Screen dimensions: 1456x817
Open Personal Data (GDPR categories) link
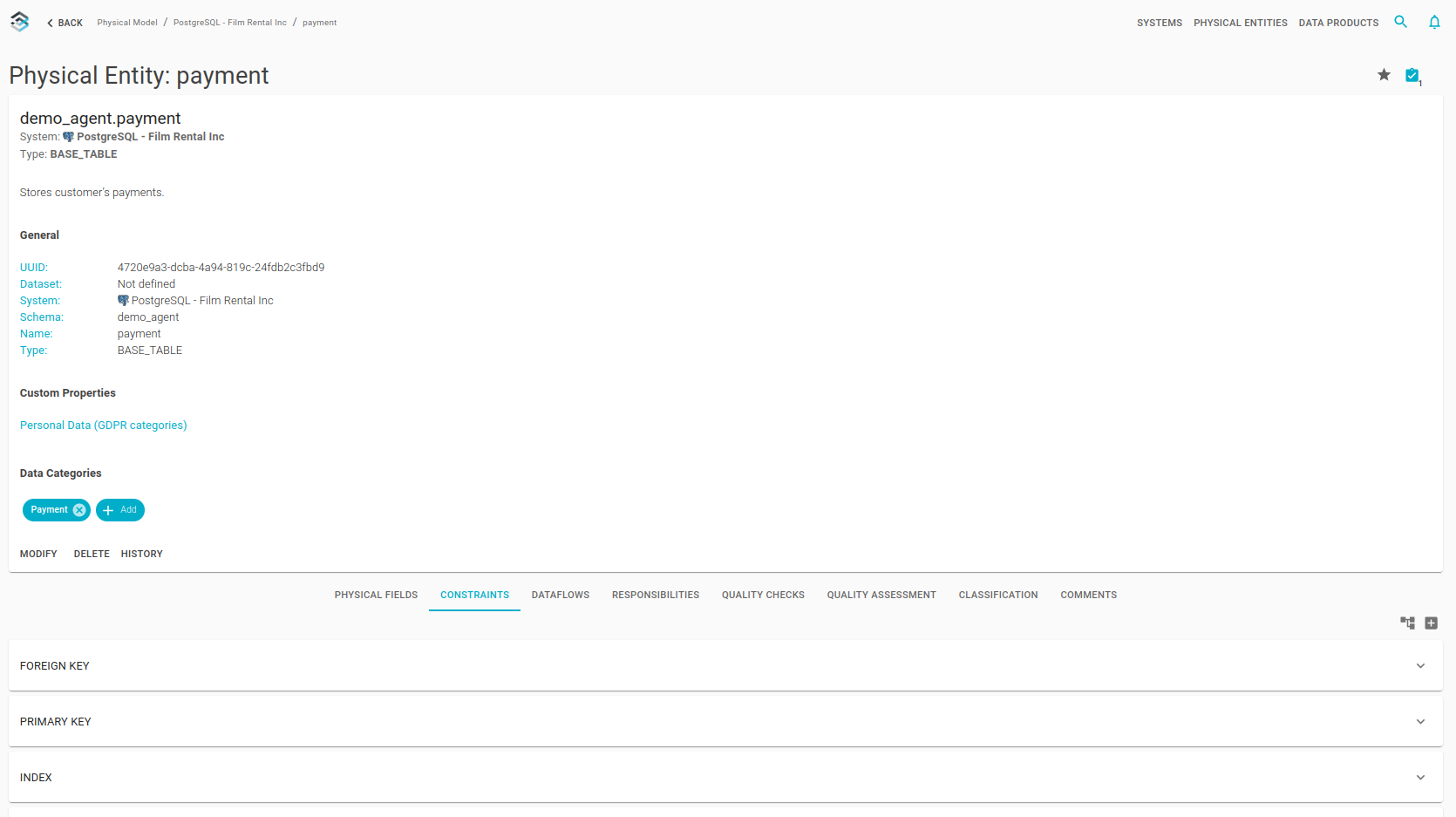pyautogui.click(x=104, y=426)
